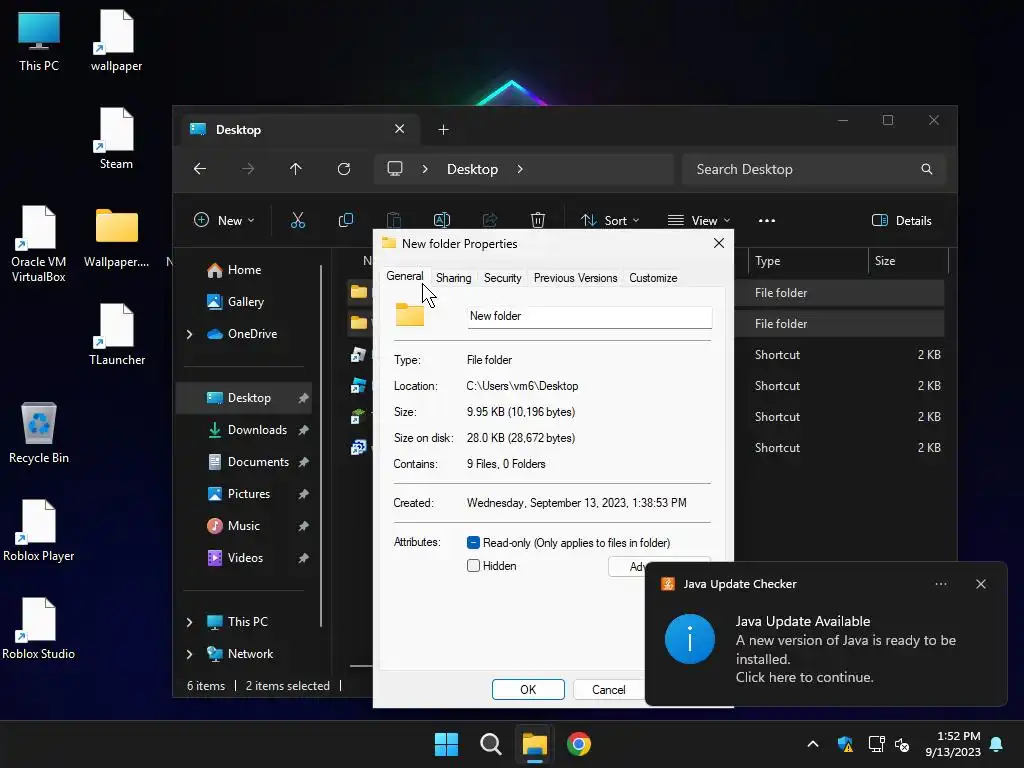Expand Network in navigation pane
This screenshot has width=1024, height=768.
(x=189, y=654)
